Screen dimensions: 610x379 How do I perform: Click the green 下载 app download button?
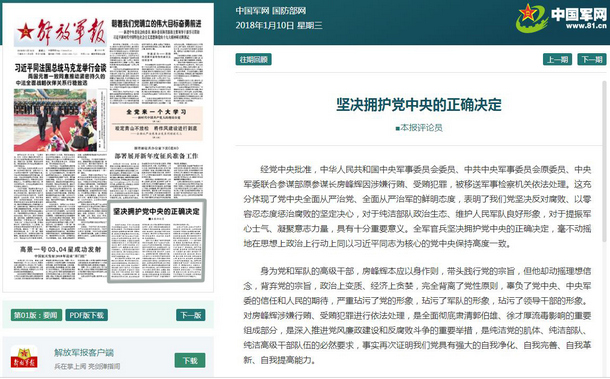click(190, 361)
